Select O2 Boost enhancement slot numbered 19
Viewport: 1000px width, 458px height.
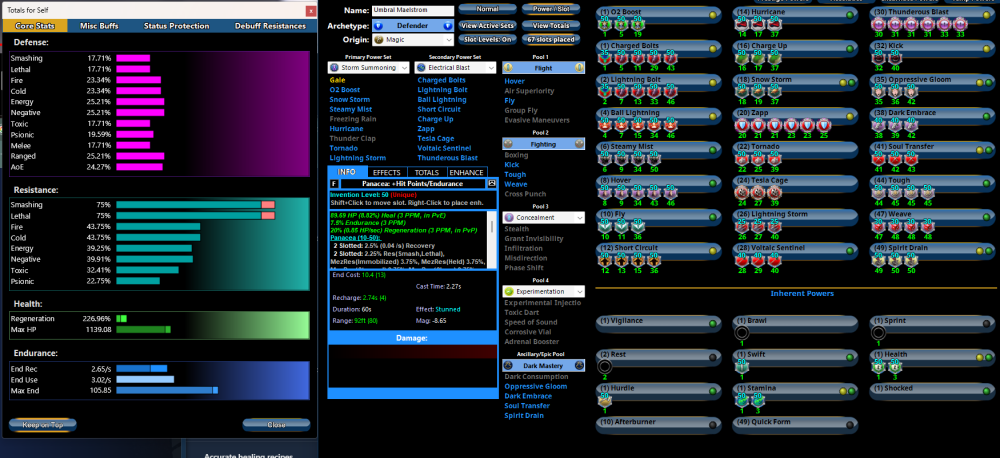(638, 25)
